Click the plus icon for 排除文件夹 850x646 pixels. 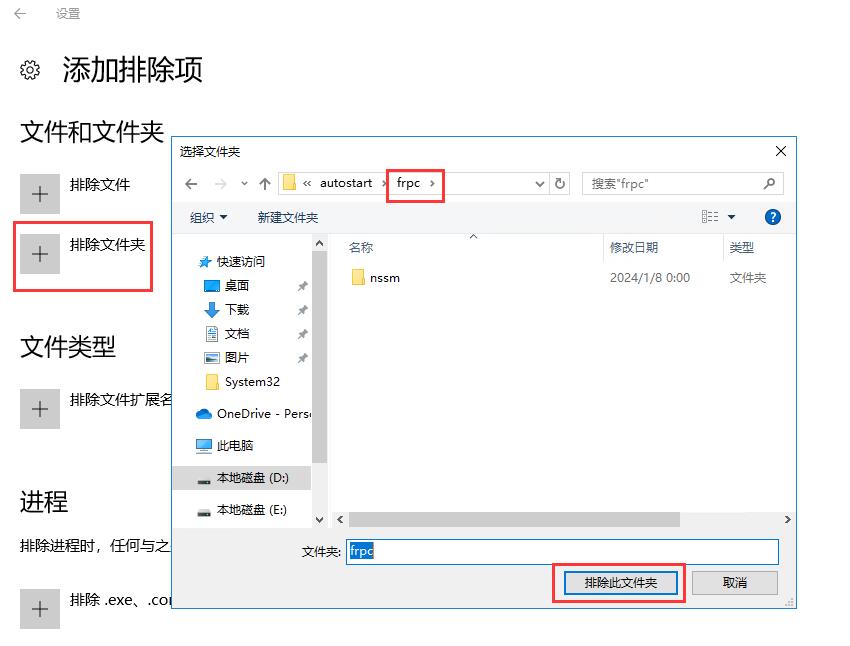pos(40,254)
